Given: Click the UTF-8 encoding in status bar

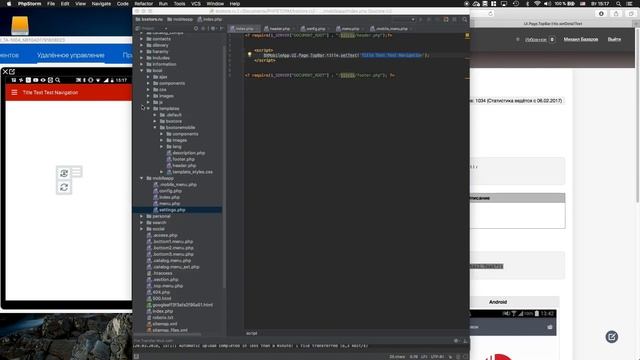Looking at the screenshot, I should click(x=437, y=356).
